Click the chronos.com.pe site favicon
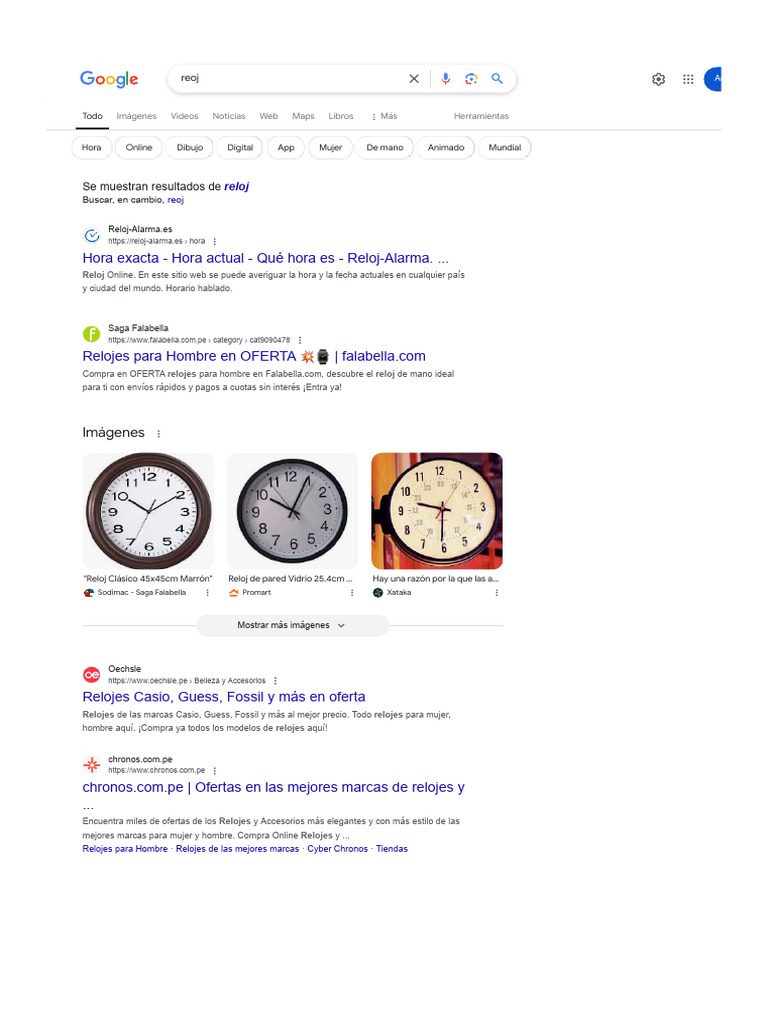The image size is (768, 1024). pos(91,765)
